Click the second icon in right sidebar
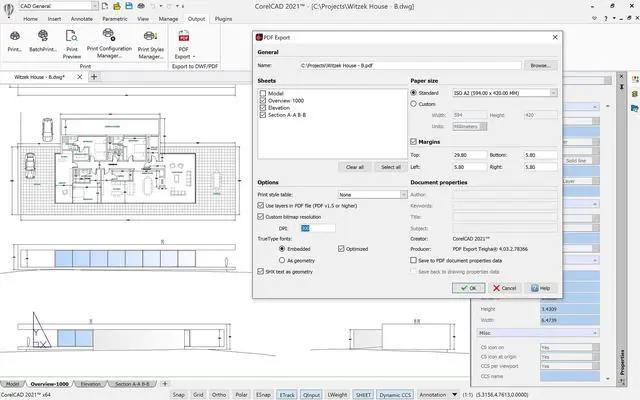The height and width of the screenshot is (400, 640). (635, 94)
